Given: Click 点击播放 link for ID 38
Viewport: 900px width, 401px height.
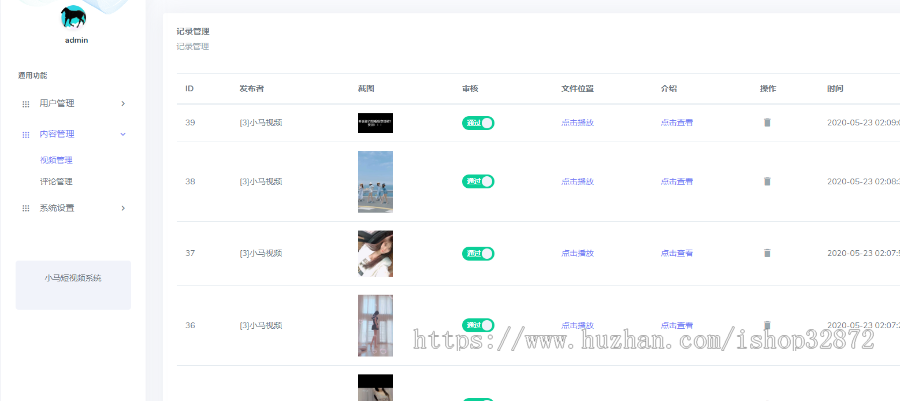Looking at the screenshot, I should [x=577, y=181].
